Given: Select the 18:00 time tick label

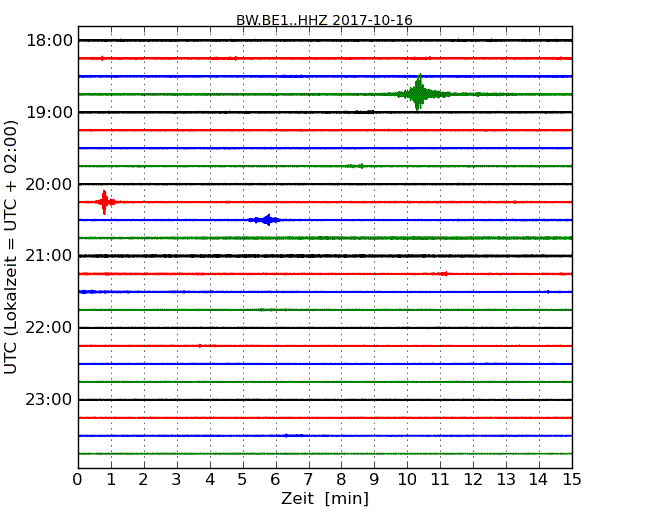Looking at the screenshot, I should [x=49, y=41].
